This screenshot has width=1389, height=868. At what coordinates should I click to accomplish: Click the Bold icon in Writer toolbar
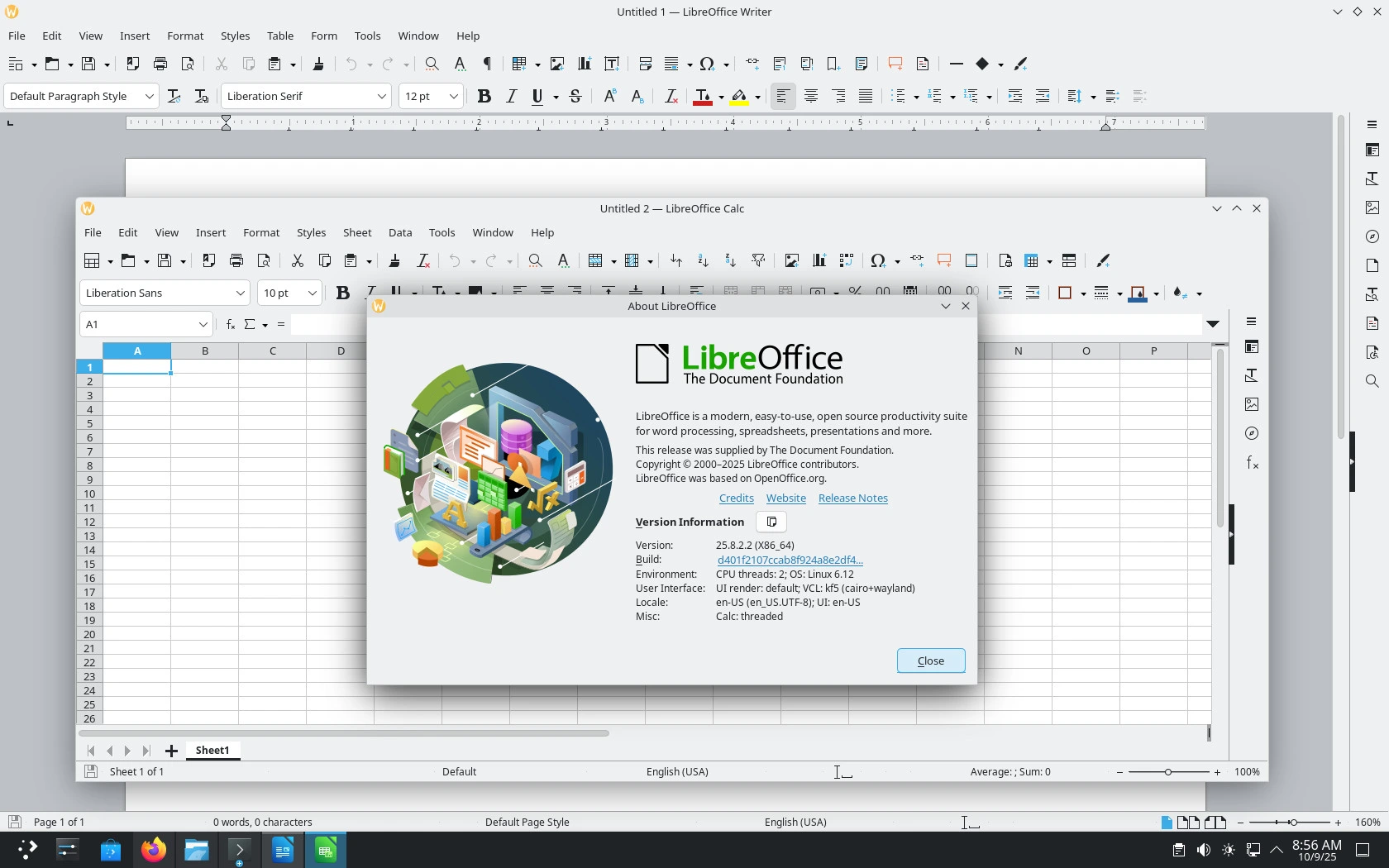click(484, 97)
